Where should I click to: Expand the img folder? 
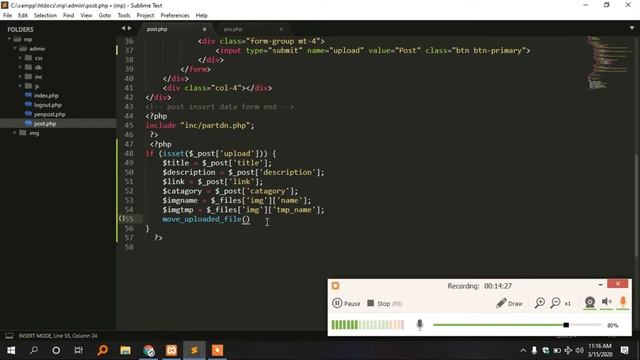[15, 133]
